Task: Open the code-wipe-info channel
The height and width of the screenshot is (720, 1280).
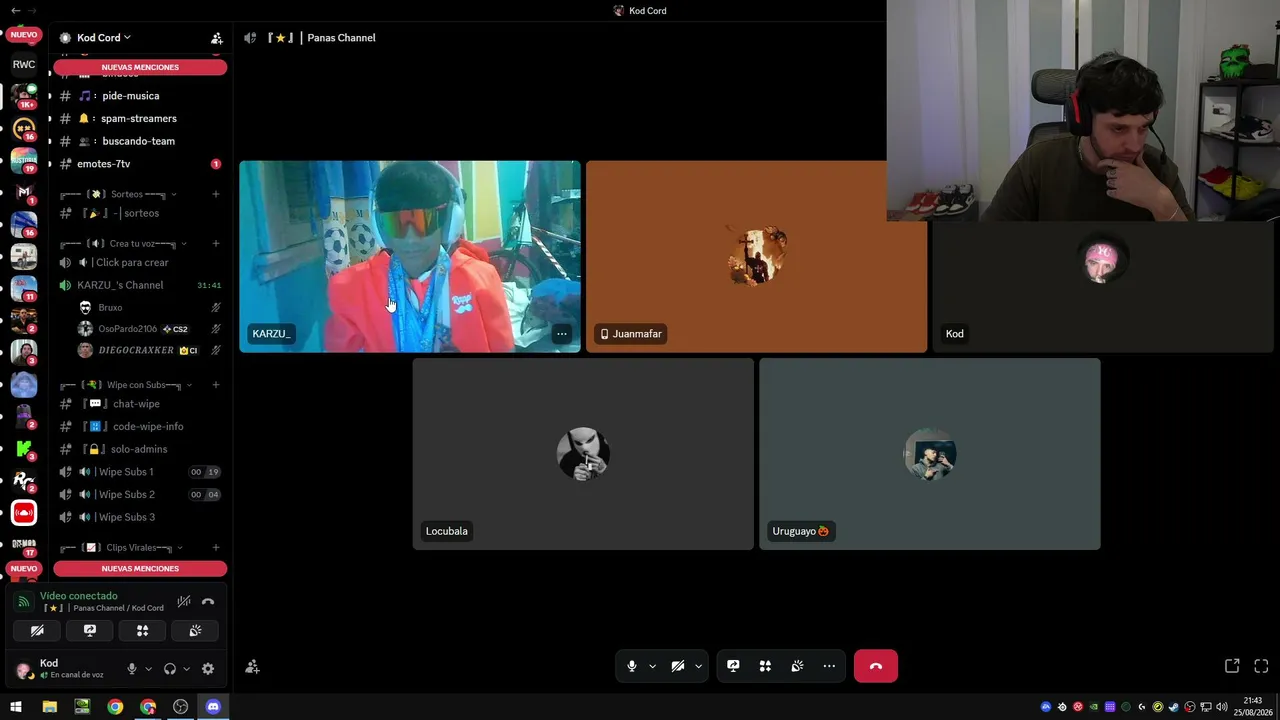Action: pyautogui.click(x=140, y=427)
